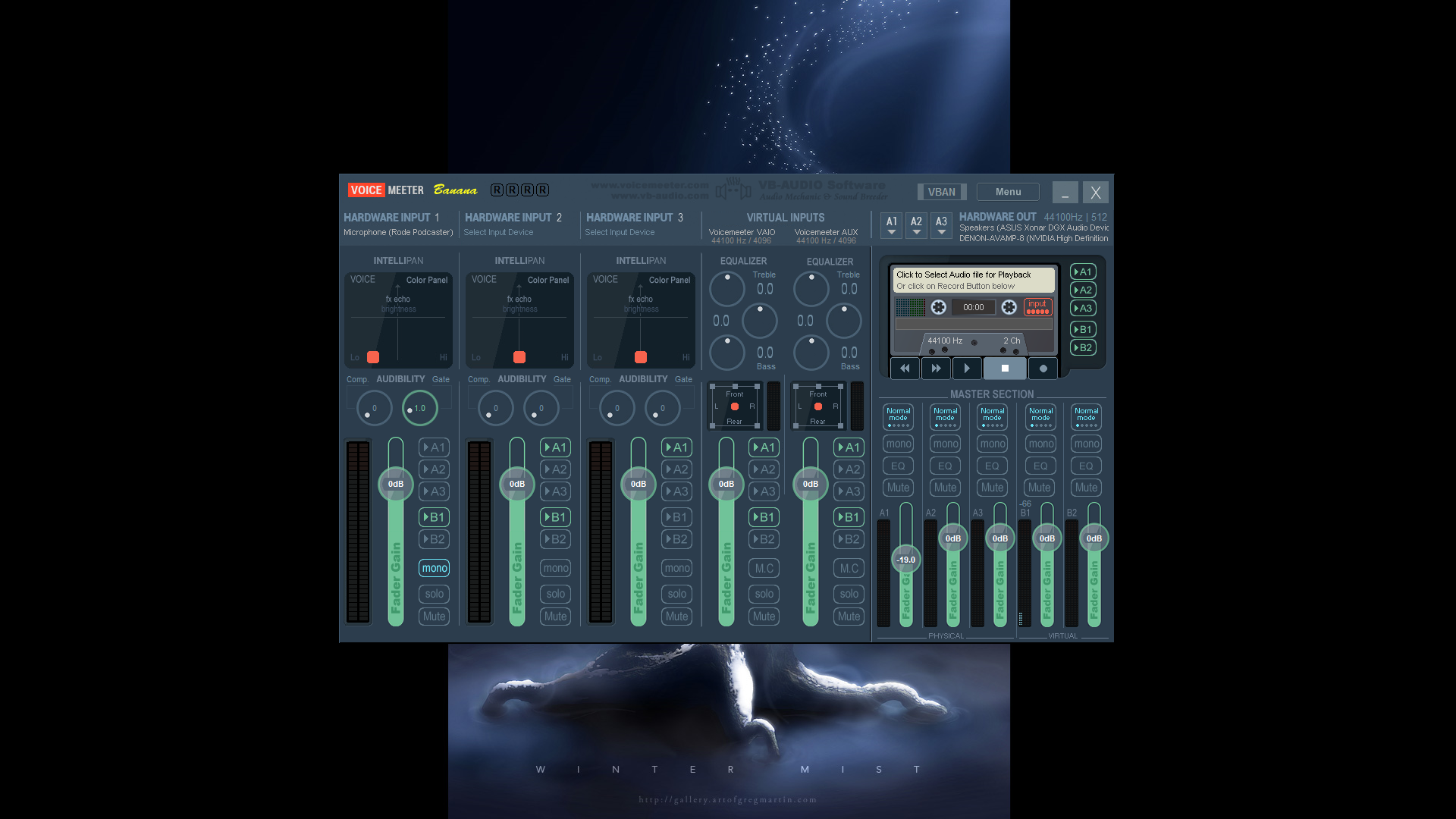The image size is (1456, 819).
Task: Select input device for Hardware Input 2
Action: (498, 233)
